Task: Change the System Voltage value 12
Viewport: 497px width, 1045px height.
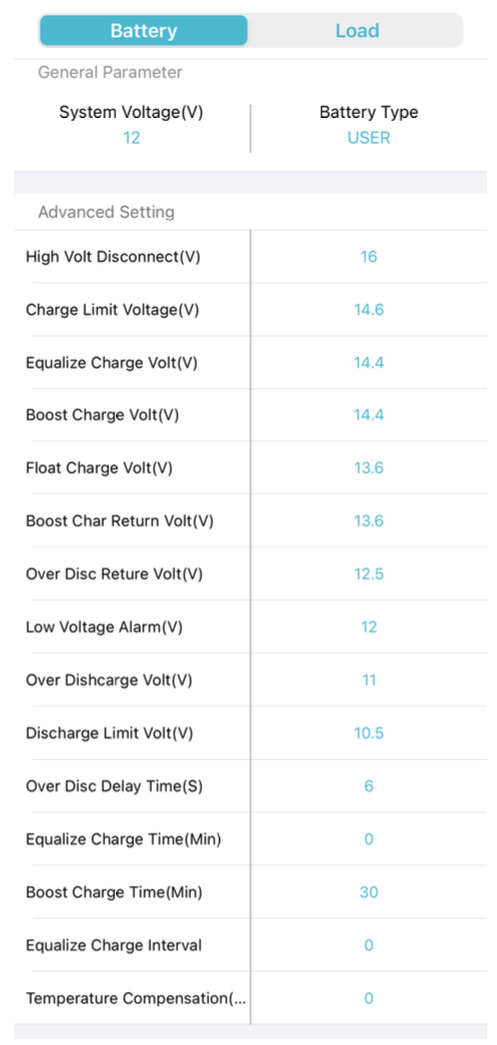Action: coord(131,138)
